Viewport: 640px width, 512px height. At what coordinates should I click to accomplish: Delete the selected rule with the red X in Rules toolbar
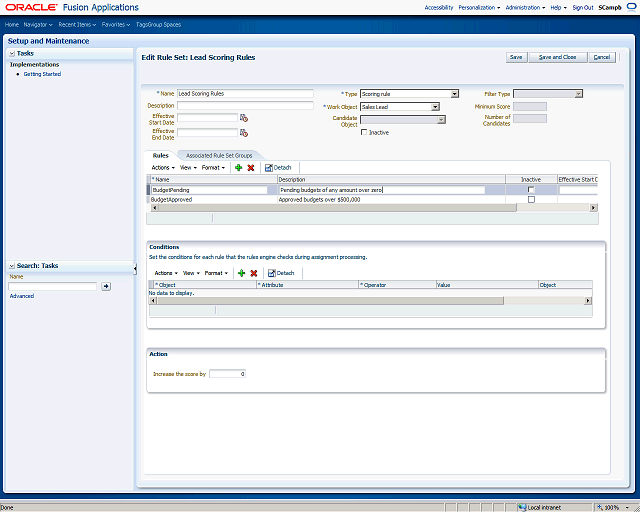[x=251, y=167]
